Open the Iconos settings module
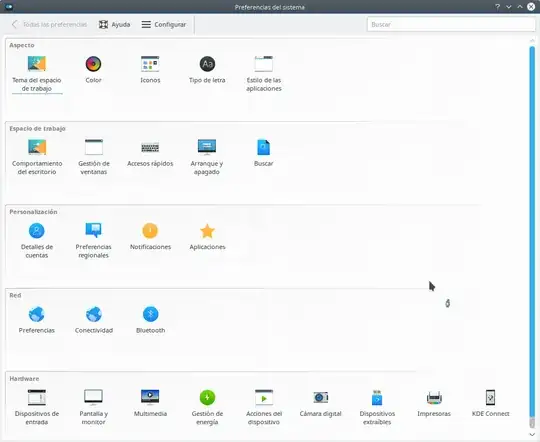This screenshot has height=442, width=540. pos(150,70)
